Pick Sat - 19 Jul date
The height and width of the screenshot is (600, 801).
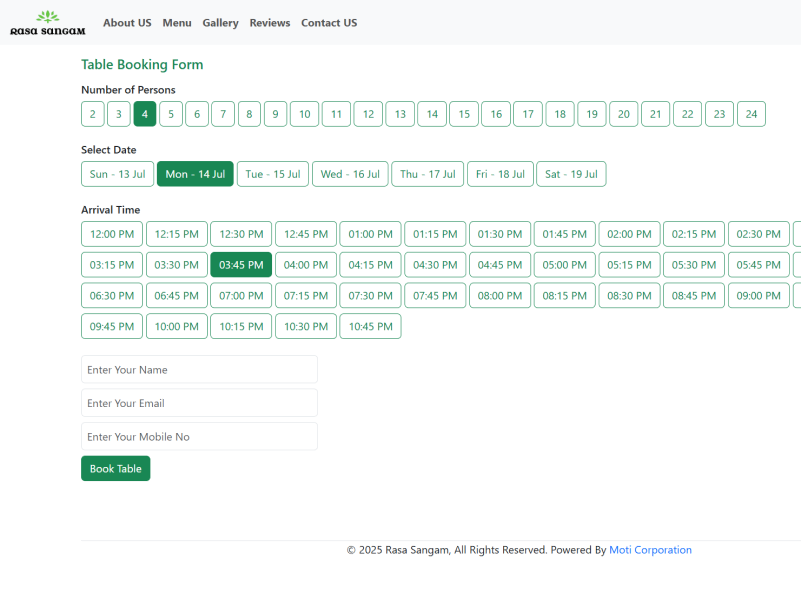[x=571, y=174]
